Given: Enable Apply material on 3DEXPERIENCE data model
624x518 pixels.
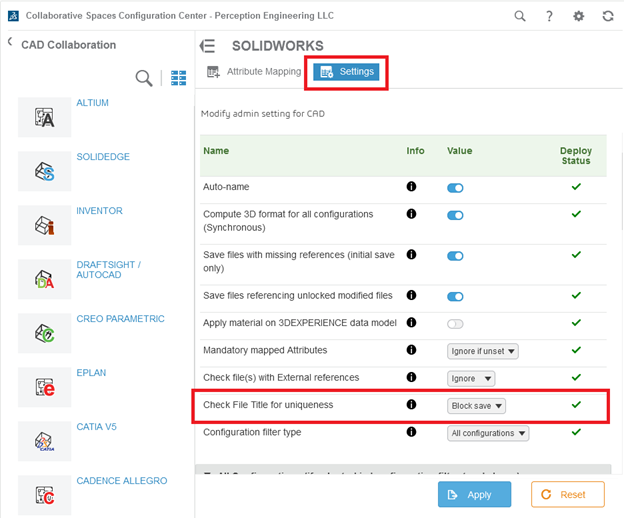Looking at the screenshot, I should click(x=455, y=324).
